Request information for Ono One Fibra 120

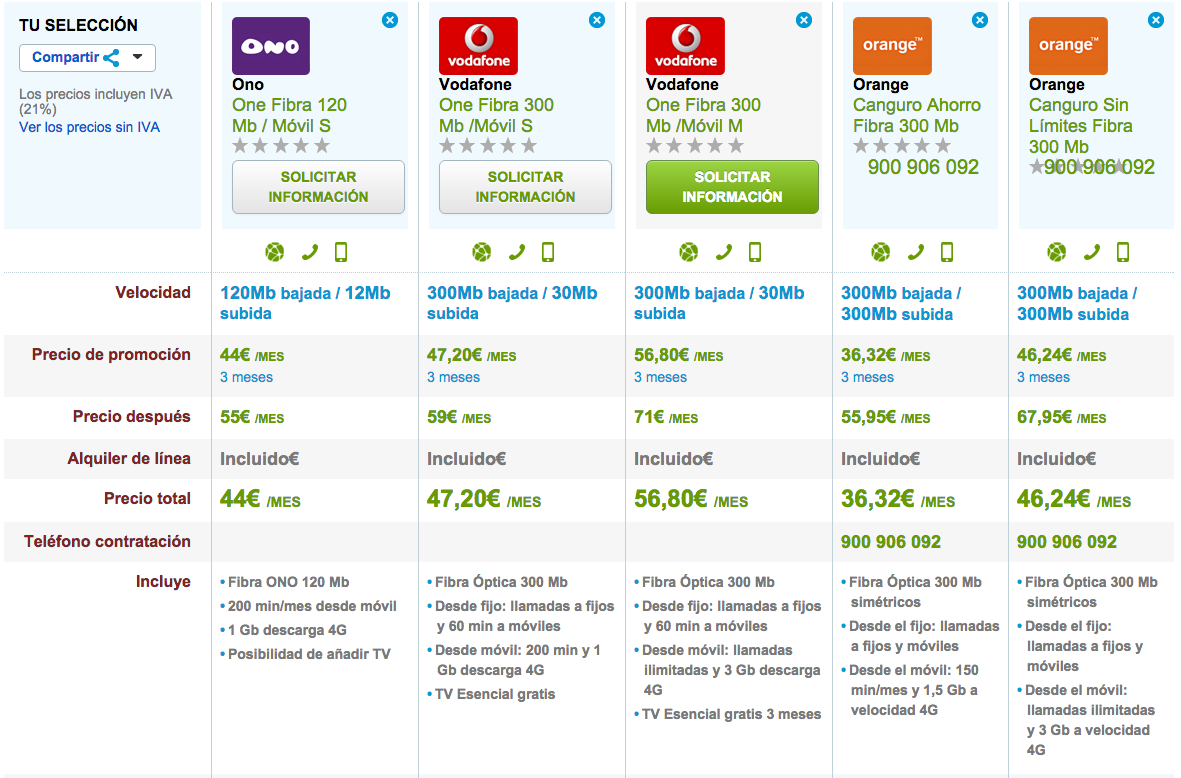318,187
